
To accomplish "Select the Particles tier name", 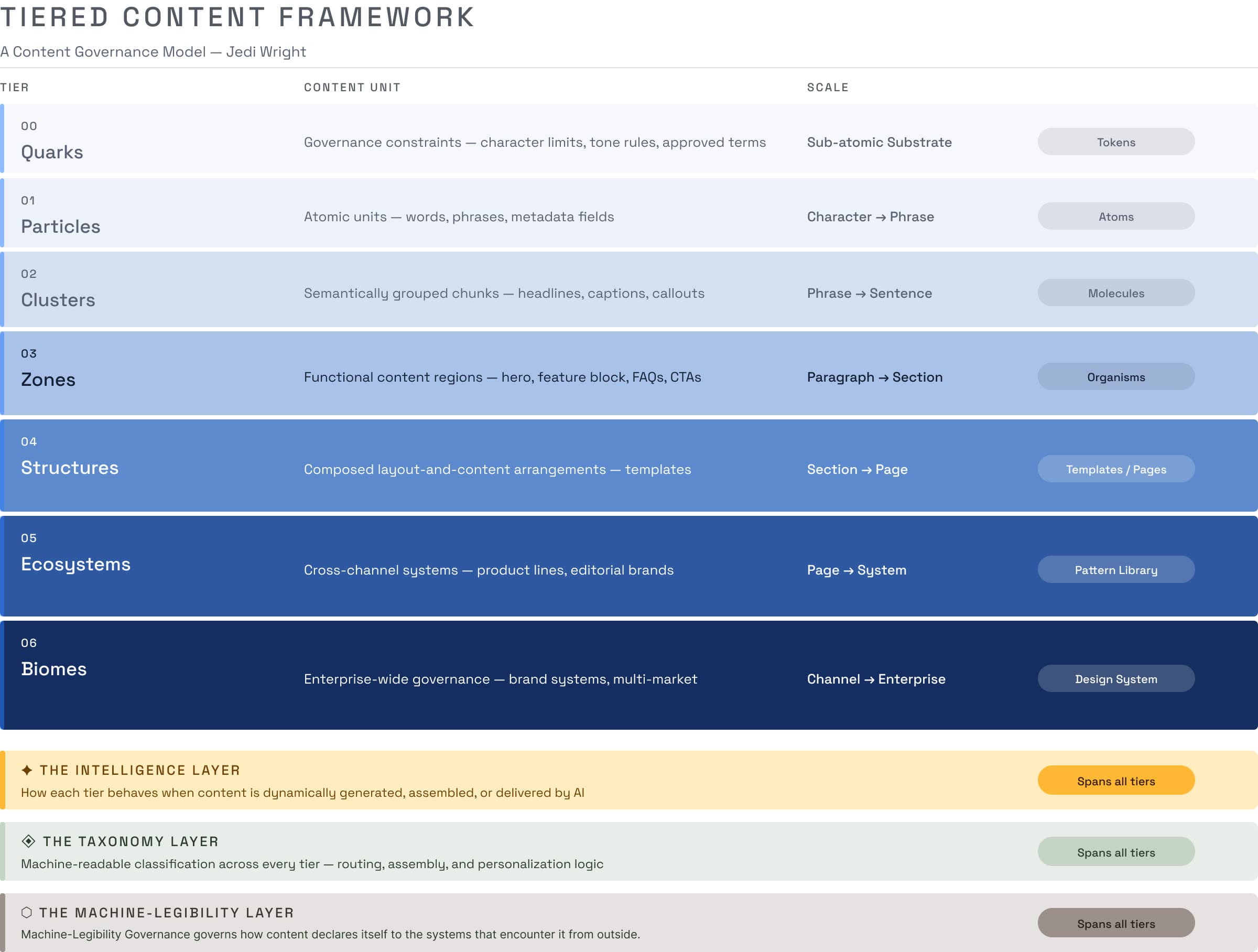I will [x=60, y=226].
